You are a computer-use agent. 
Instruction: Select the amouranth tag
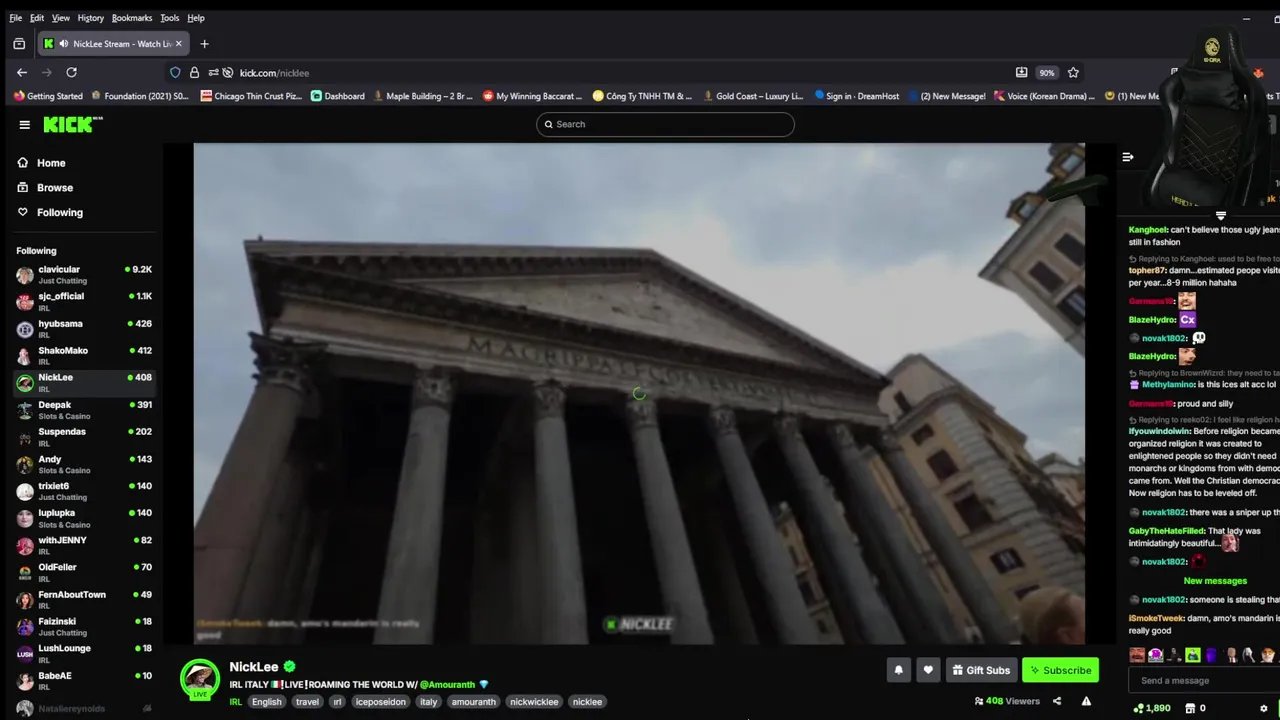(474, 702)
